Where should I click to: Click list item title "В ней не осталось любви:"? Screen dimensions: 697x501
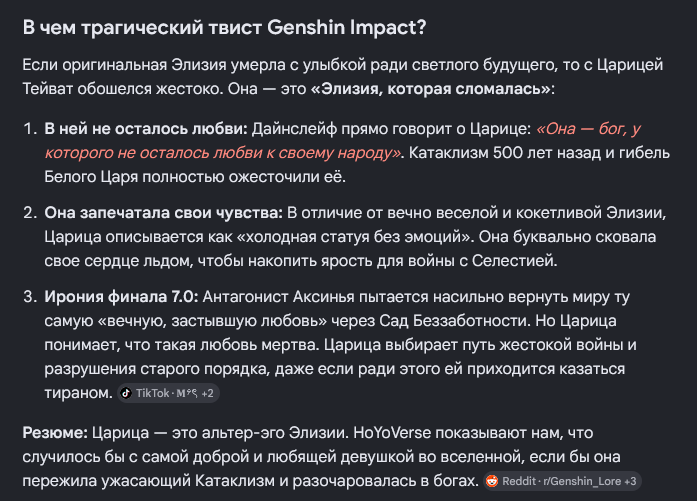(x=146, y=129)
